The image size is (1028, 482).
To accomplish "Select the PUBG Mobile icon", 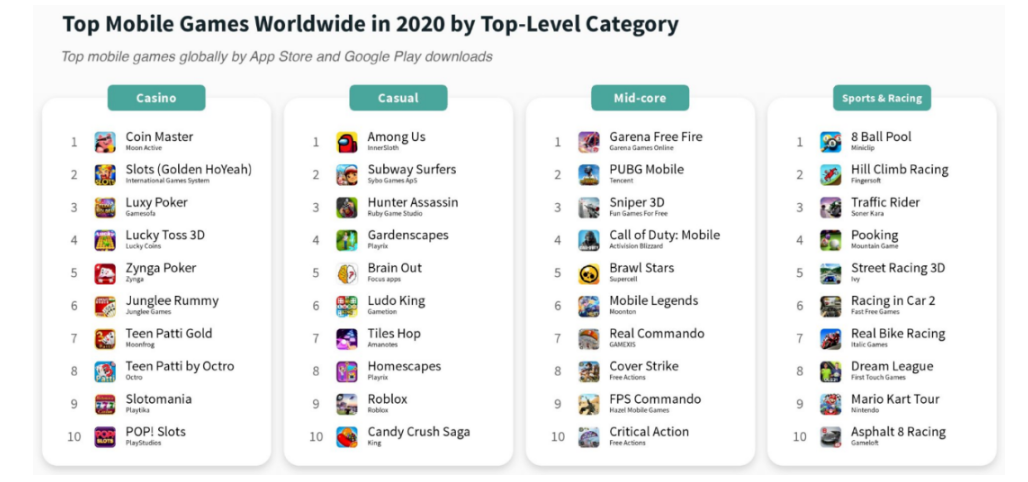I will [589, 175].
